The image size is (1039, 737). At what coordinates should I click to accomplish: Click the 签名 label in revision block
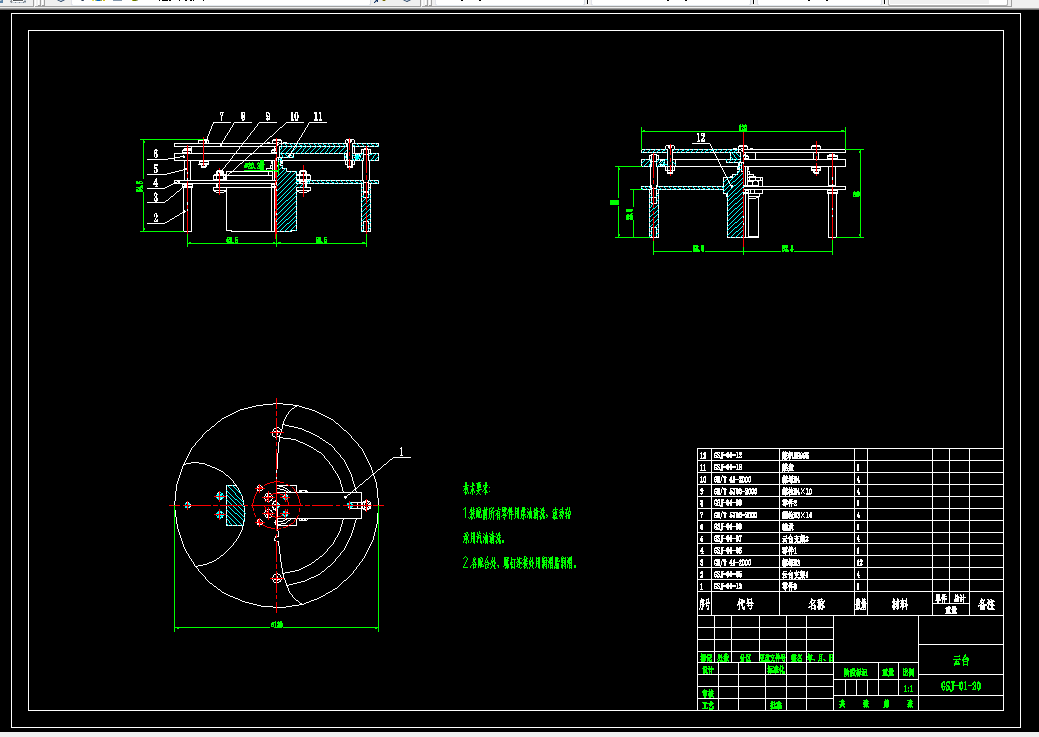tap(796, 658)
